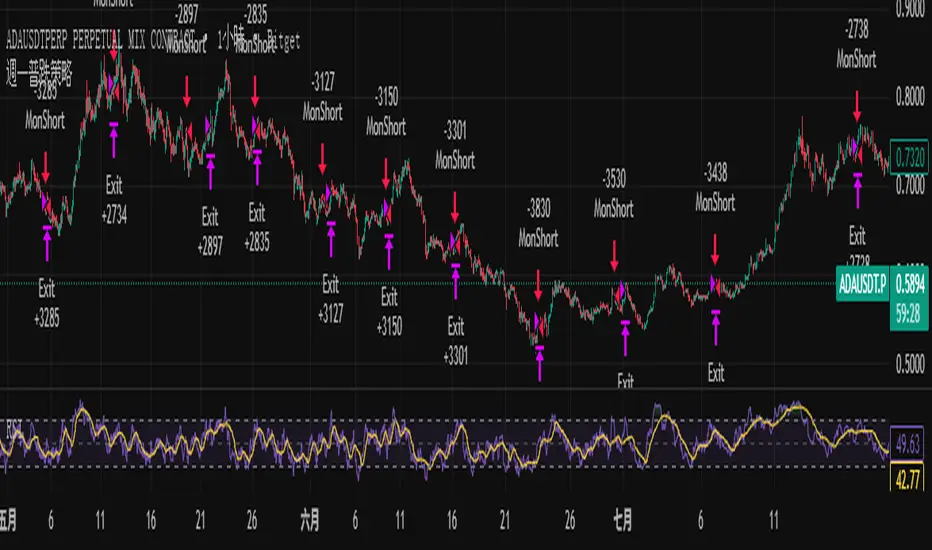Click the -3150 MonShort entry label
932x550 pixels.
tap(386, 111)
